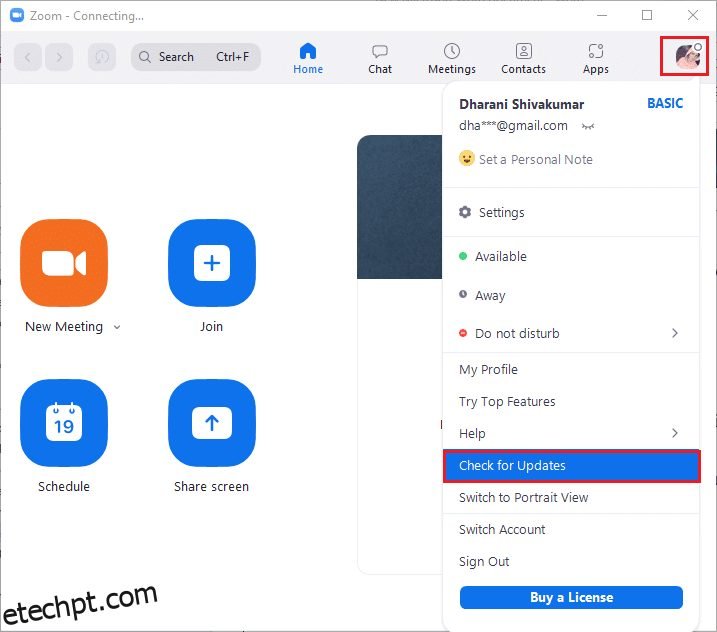Reveal the hidden email with the eye icon
717x632 pixels.
pos(588,126)
